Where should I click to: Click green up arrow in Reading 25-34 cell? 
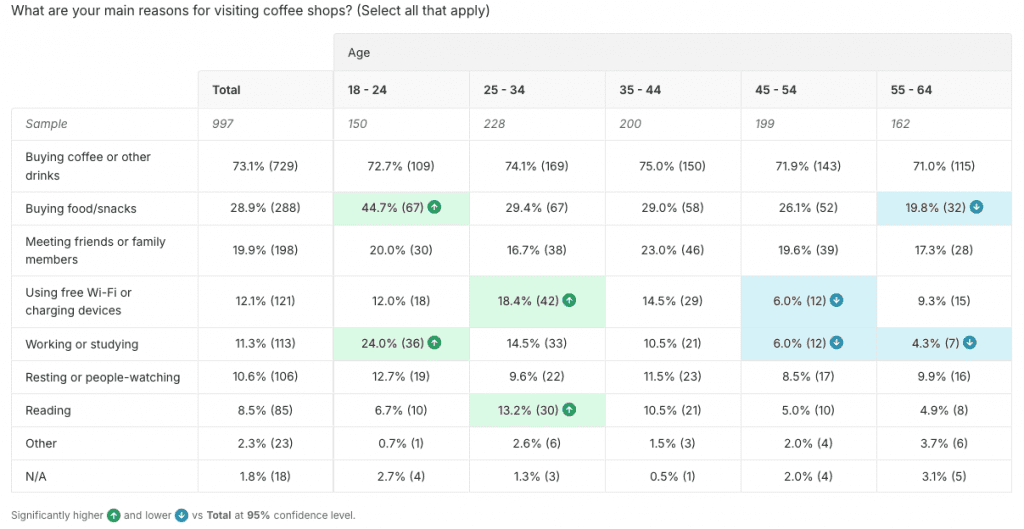tap(569, 410)
